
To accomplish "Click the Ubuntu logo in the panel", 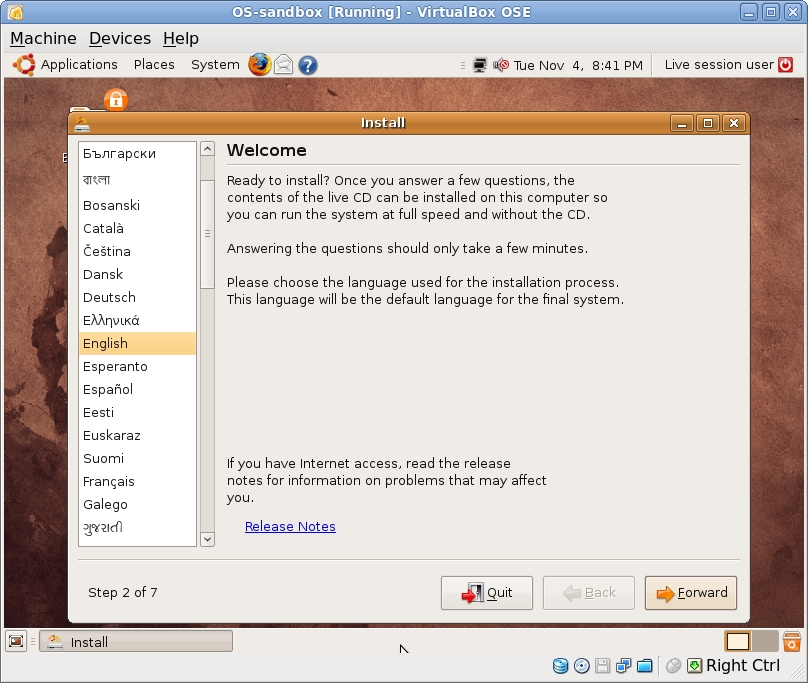I will pyautogui.click(x=24, y=65).
